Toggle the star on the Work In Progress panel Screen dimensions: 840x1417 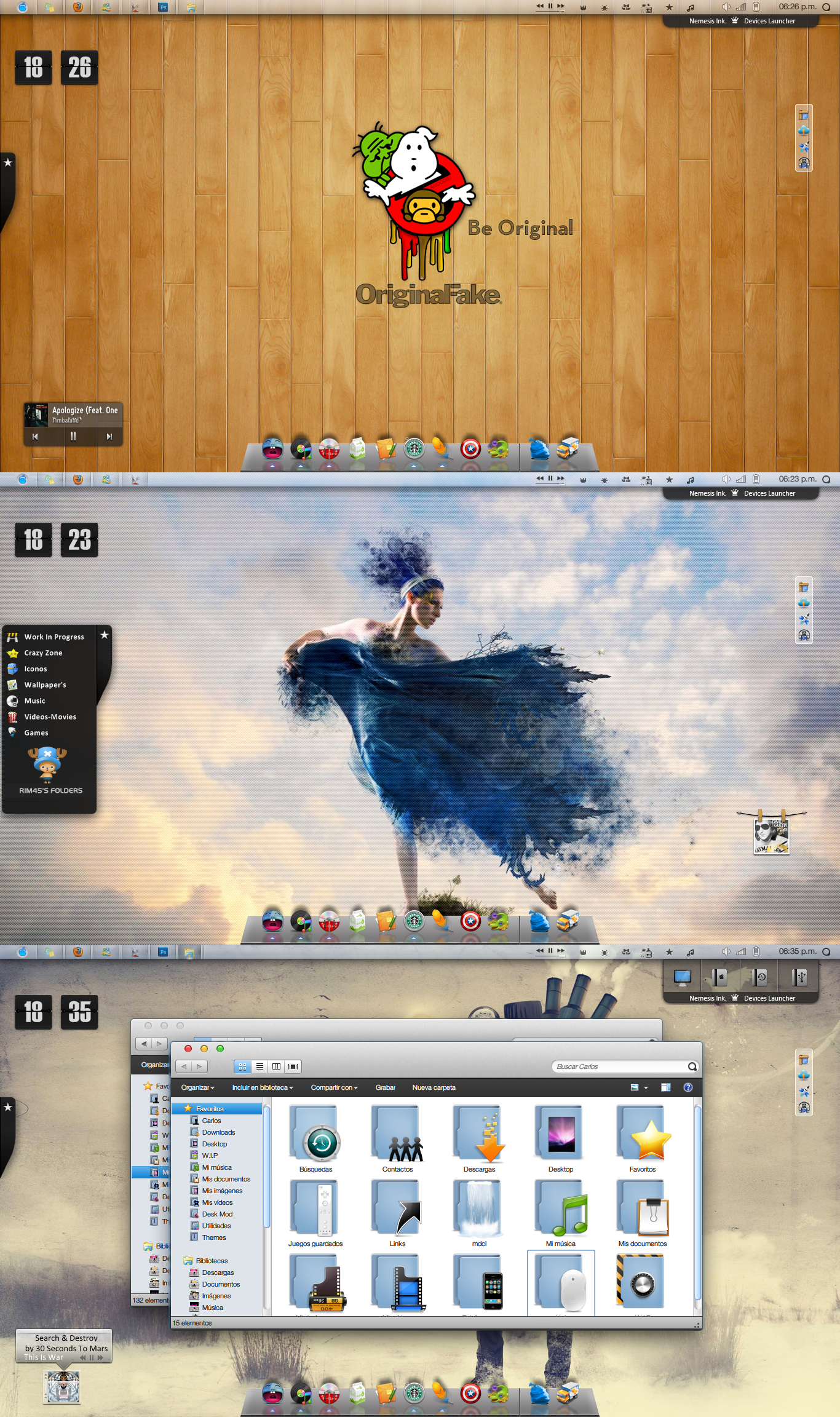(105, 635)
